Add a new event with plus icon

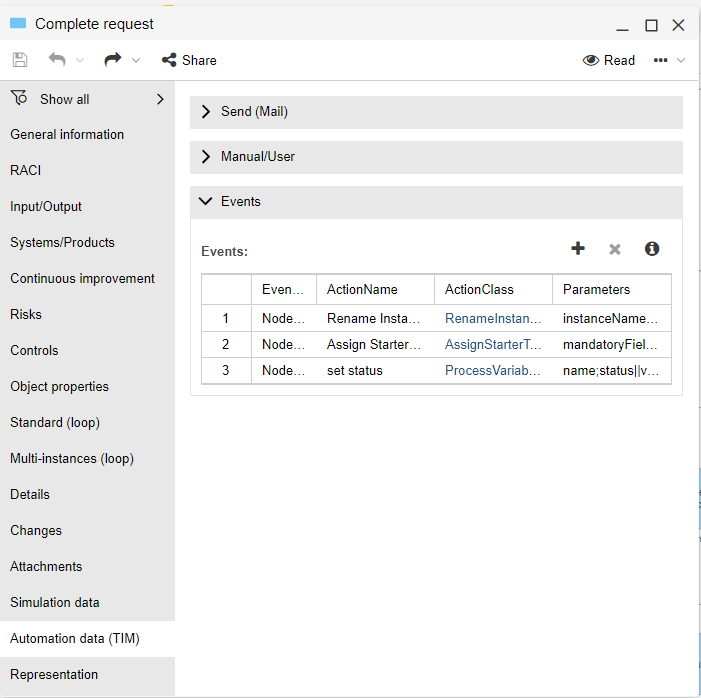pos(578,248)
